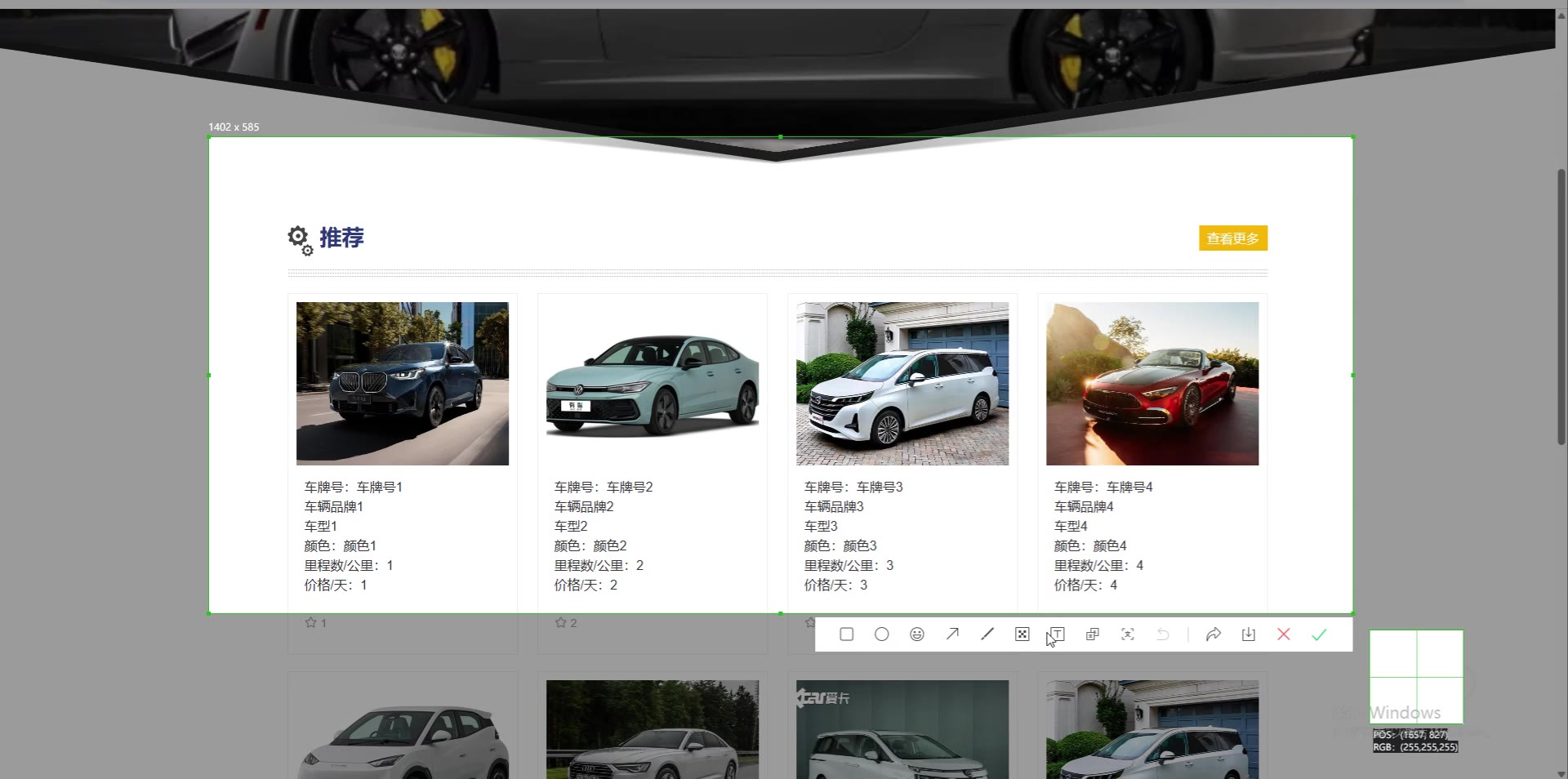Click the text 颜色：颜色1
Image resolution: width=1568 pixels, height=779 pixels.
pos(341,545)
